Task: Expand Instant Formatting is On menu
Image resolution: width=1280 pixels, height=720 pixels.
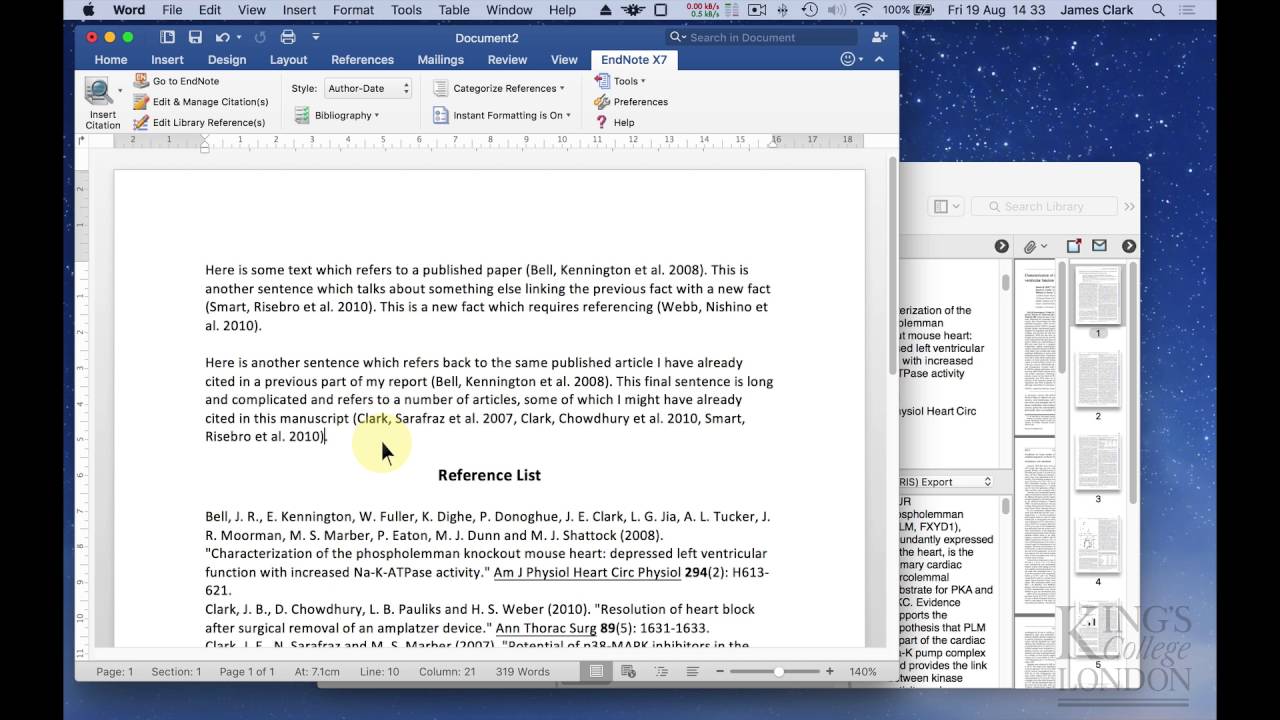Action: point(510,115)
